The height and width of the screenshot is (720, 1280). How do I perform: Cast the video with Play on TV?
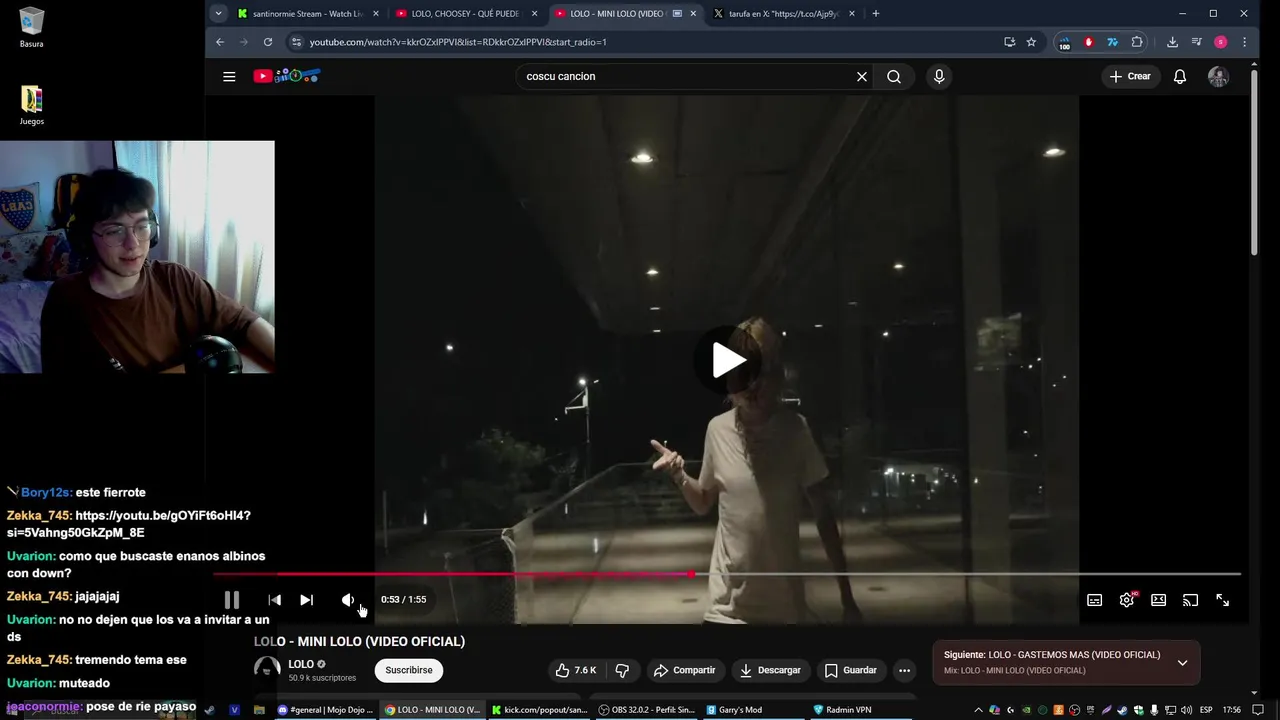1190,600
